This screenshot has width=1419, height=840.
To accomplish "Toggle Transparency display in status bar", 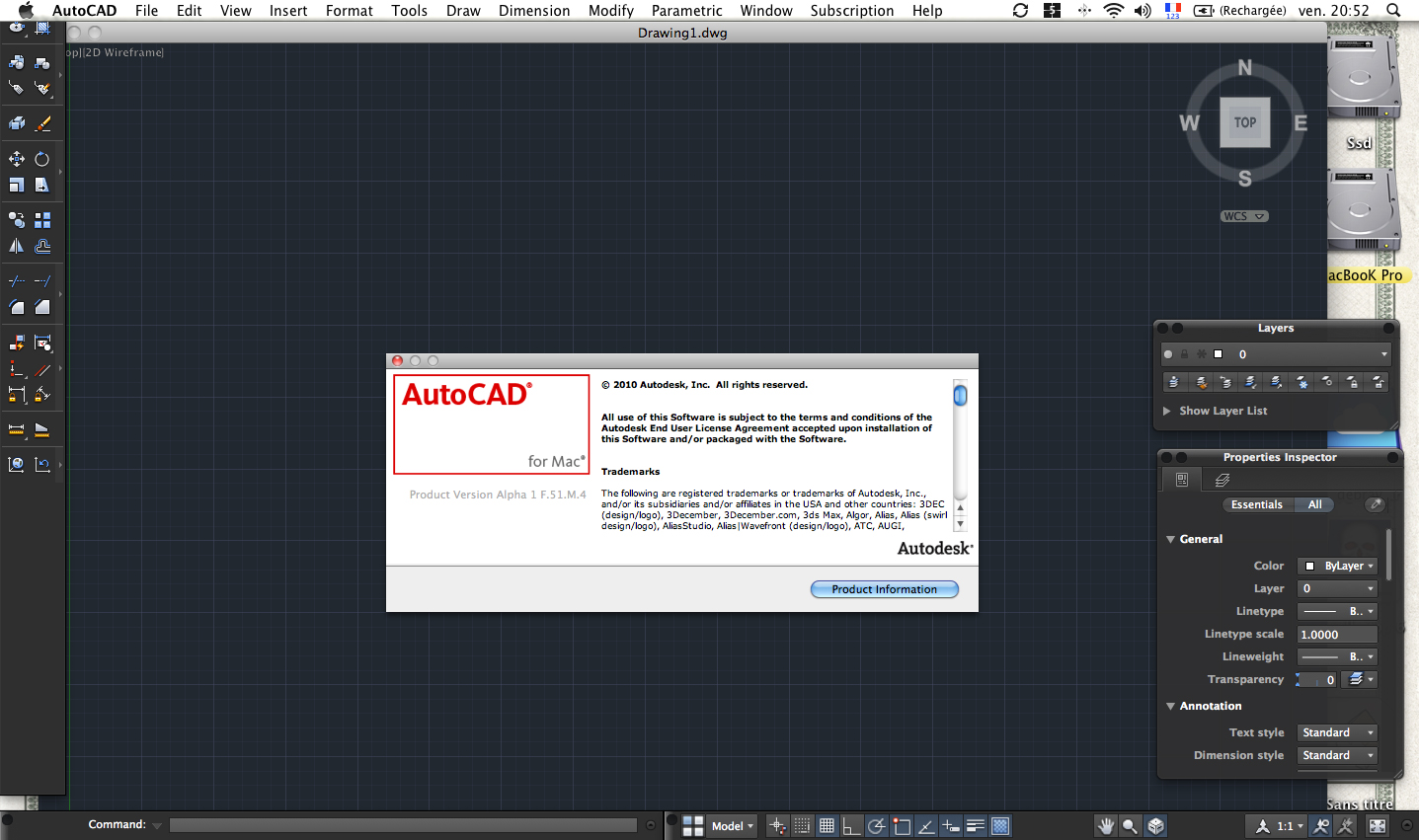I will point(1000,826).
